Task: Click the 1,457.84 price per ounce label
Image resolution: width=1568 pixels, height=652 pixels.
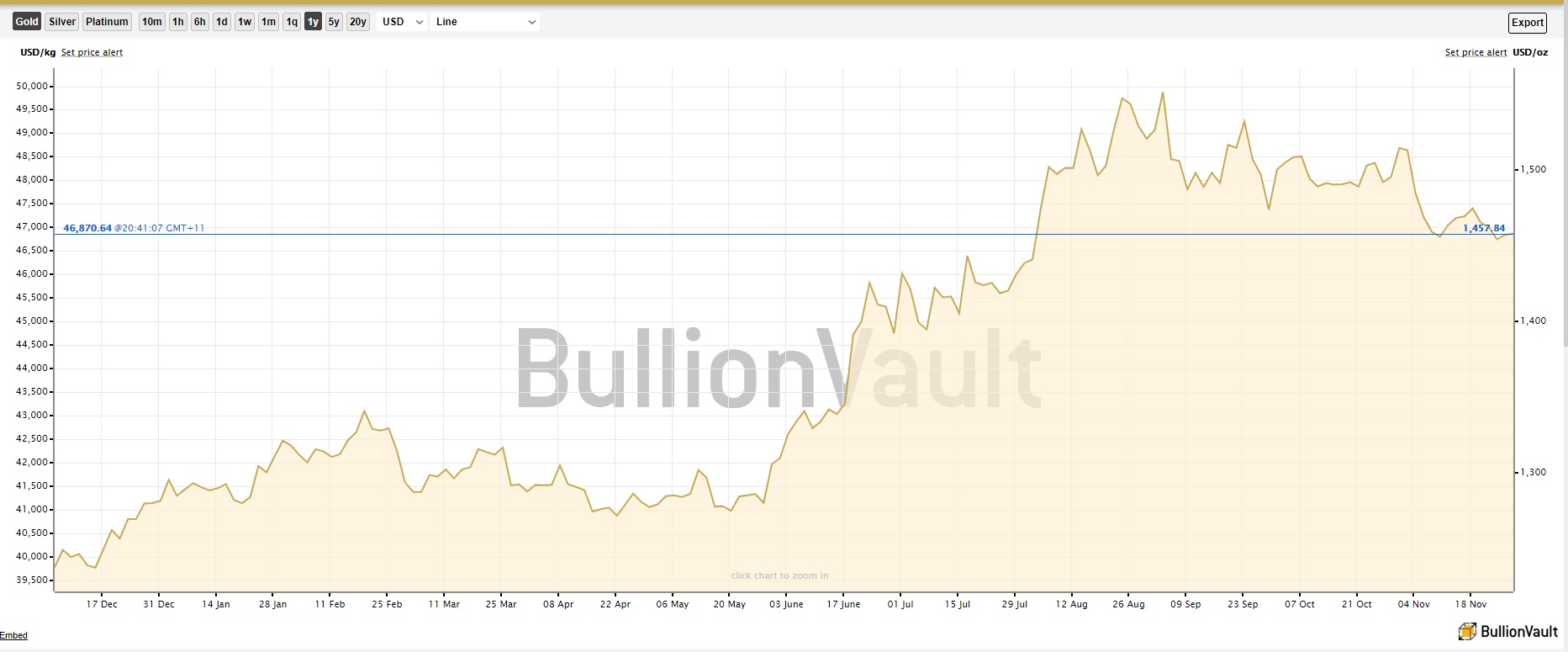Action: click(x=1484, y=228)
